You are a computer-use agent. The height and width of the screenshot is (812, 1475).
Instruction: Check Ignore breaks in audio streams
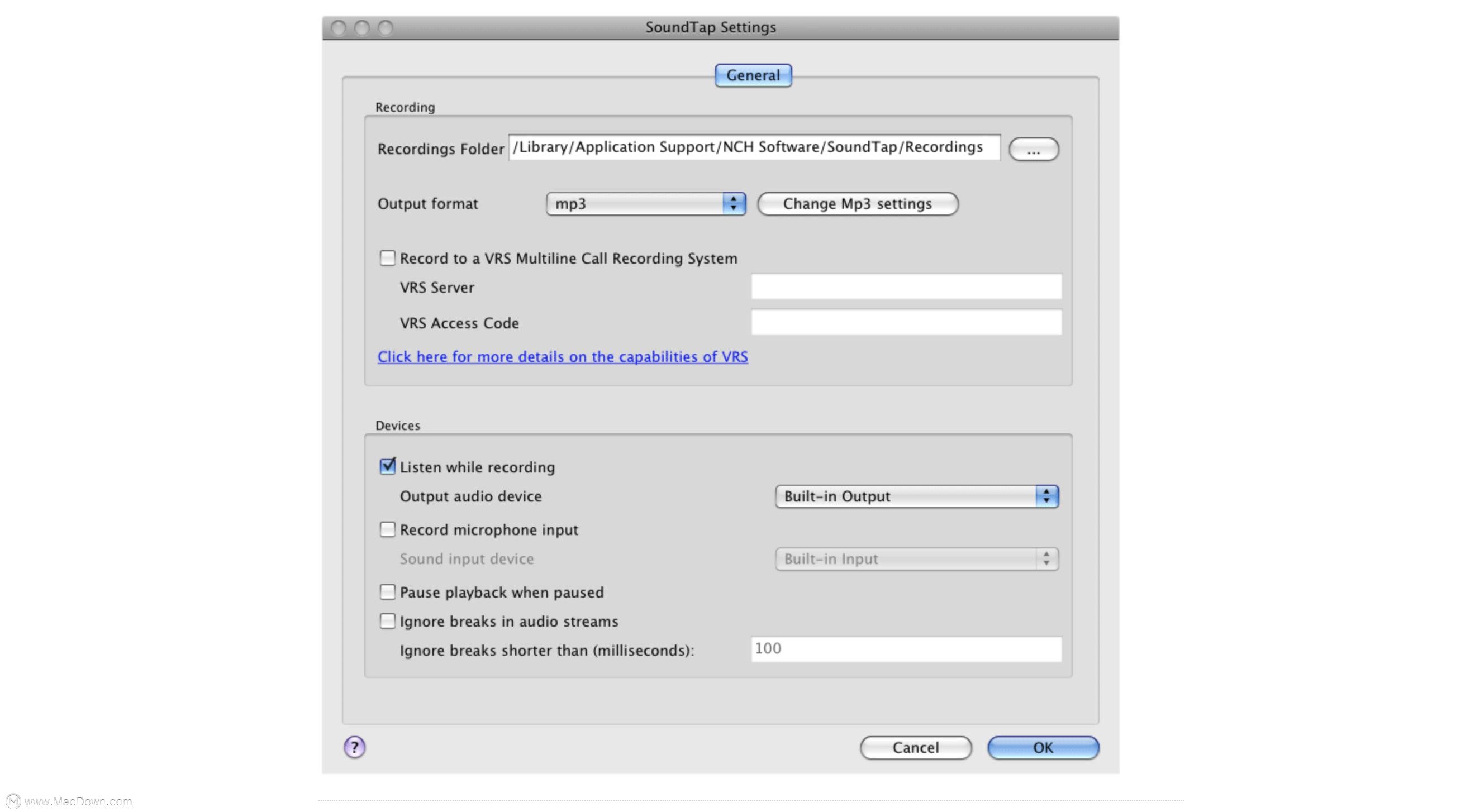pos(388,621)
